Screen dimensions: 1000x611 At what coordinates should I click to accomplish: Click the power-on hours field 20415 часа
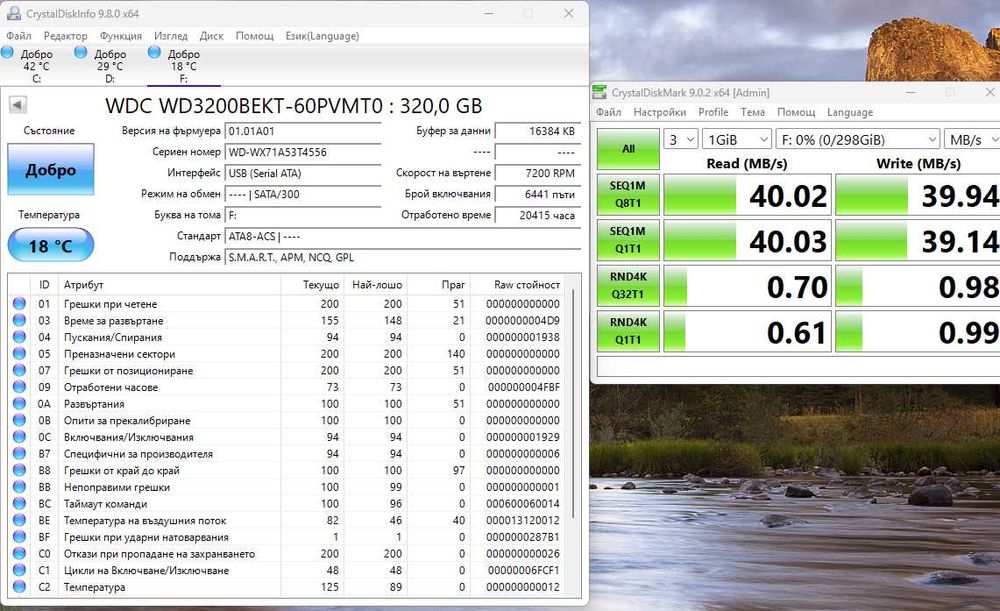(x=538, y=216)
